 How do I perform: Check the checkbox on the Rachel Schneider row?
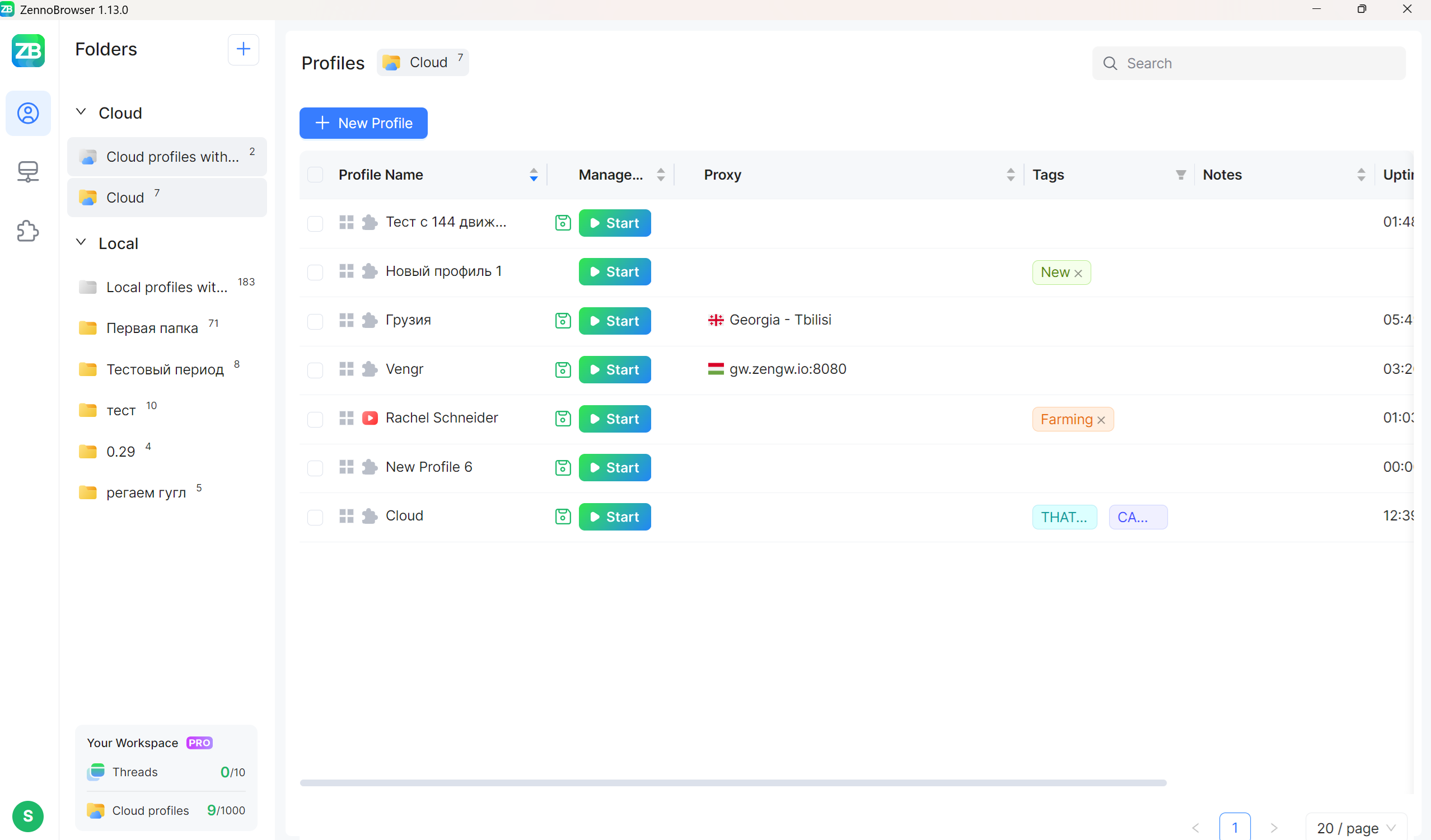315,420
